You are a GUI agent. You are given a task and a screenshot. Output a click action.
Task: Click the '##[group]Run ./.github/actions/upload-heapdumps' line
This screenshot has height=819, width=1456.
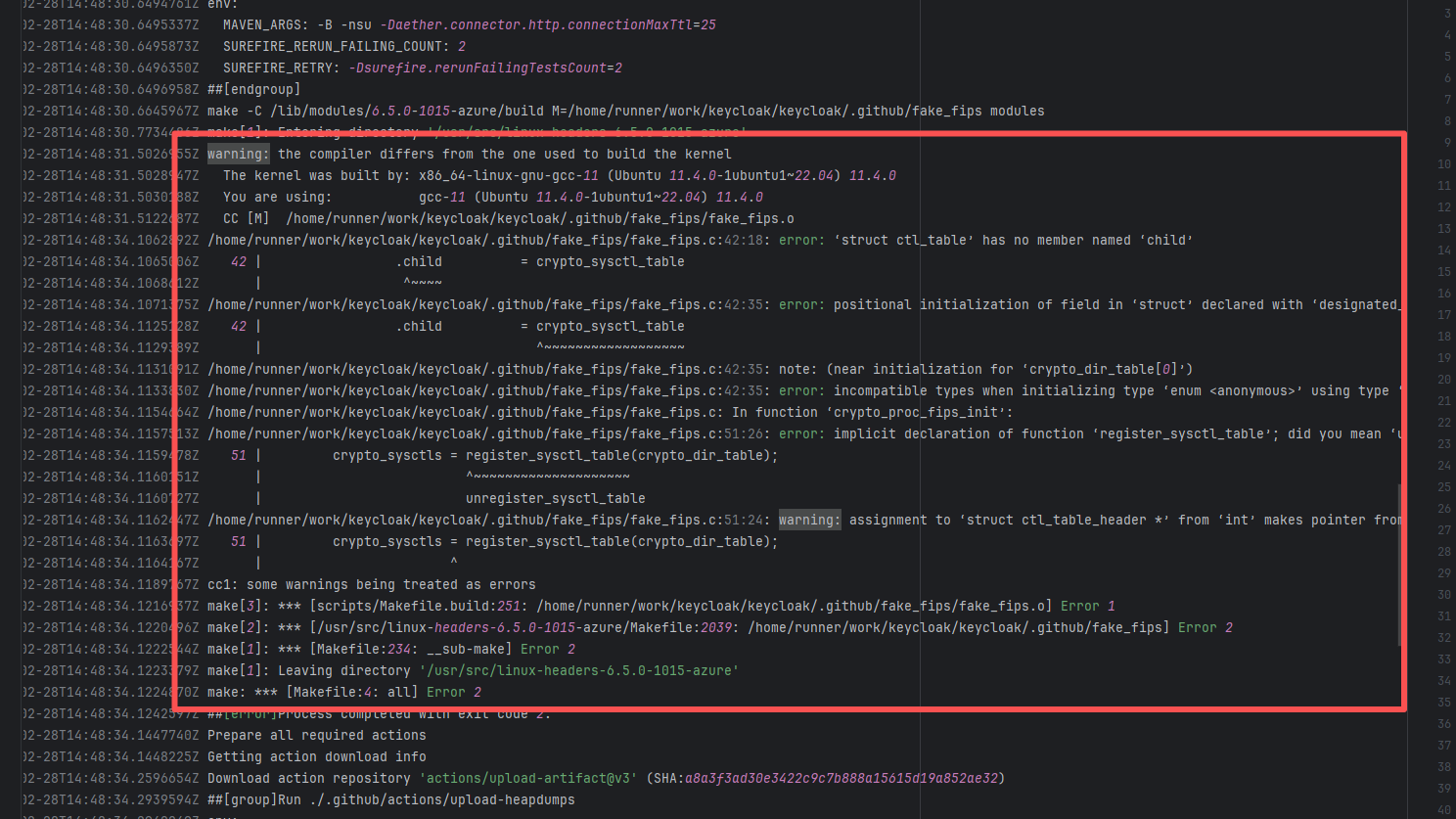[390, 799]
